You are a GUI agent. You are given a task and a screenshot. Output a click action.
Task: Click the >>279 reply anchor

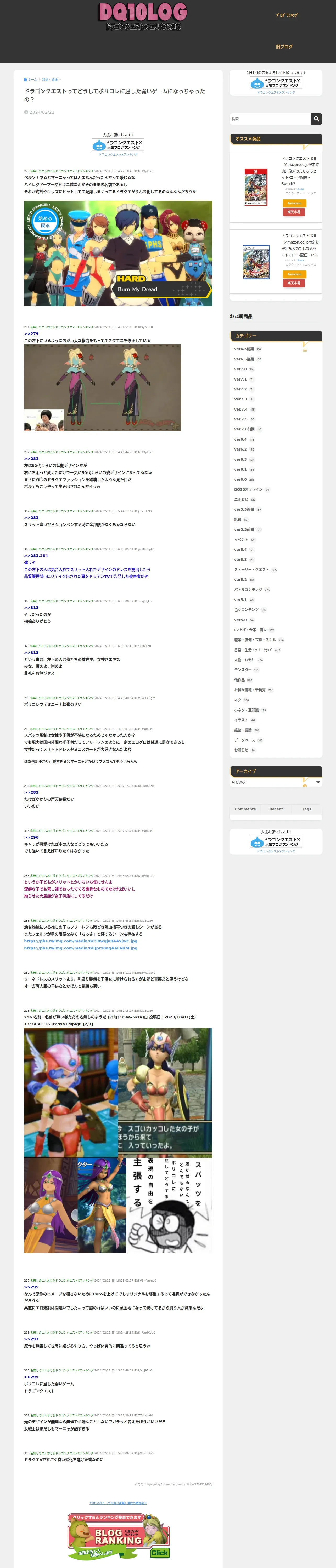tap(31, 333)
